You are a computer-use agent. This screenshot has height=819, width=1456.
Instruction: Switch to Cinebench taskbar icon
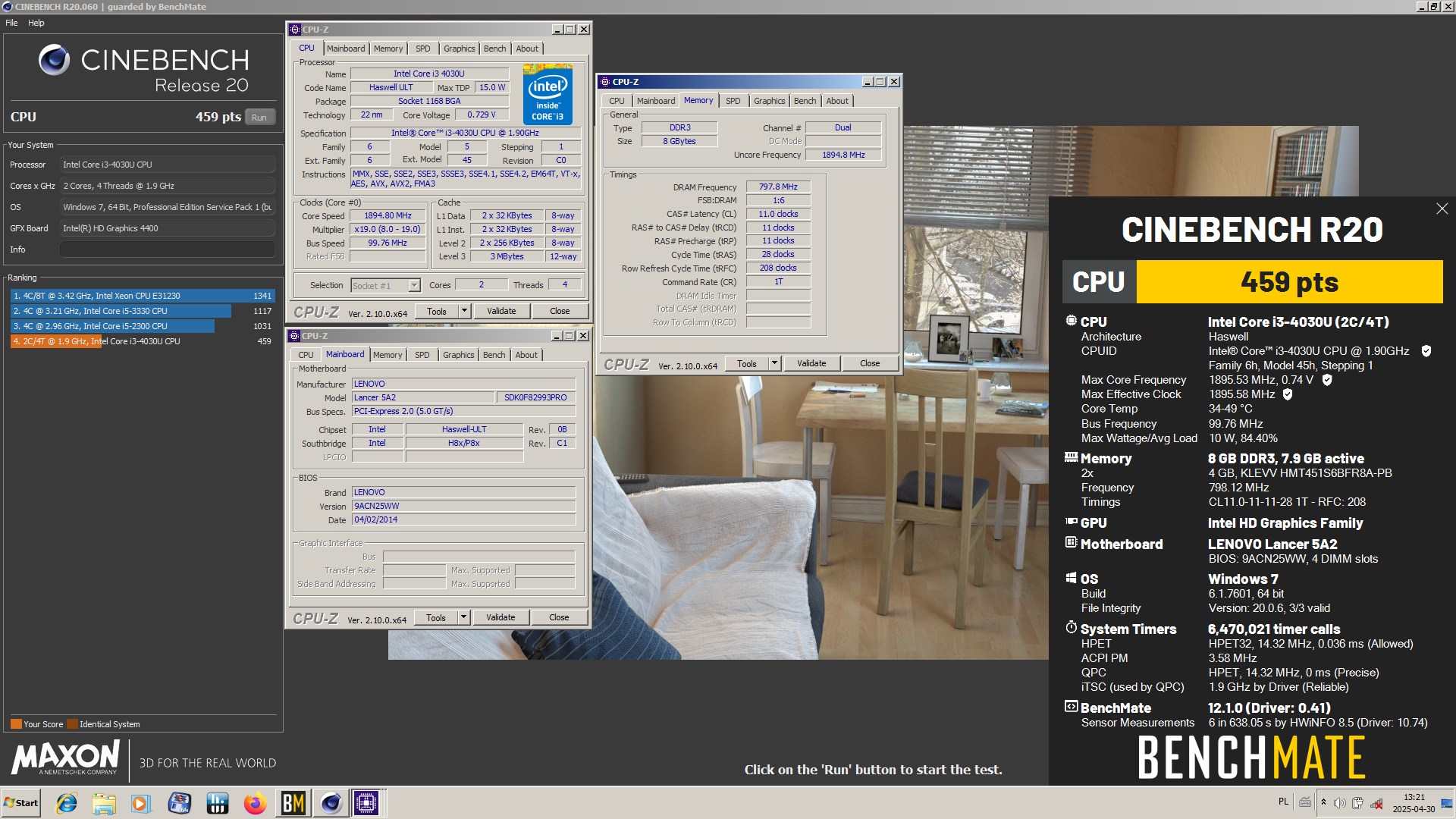click(x=331, y=803)
